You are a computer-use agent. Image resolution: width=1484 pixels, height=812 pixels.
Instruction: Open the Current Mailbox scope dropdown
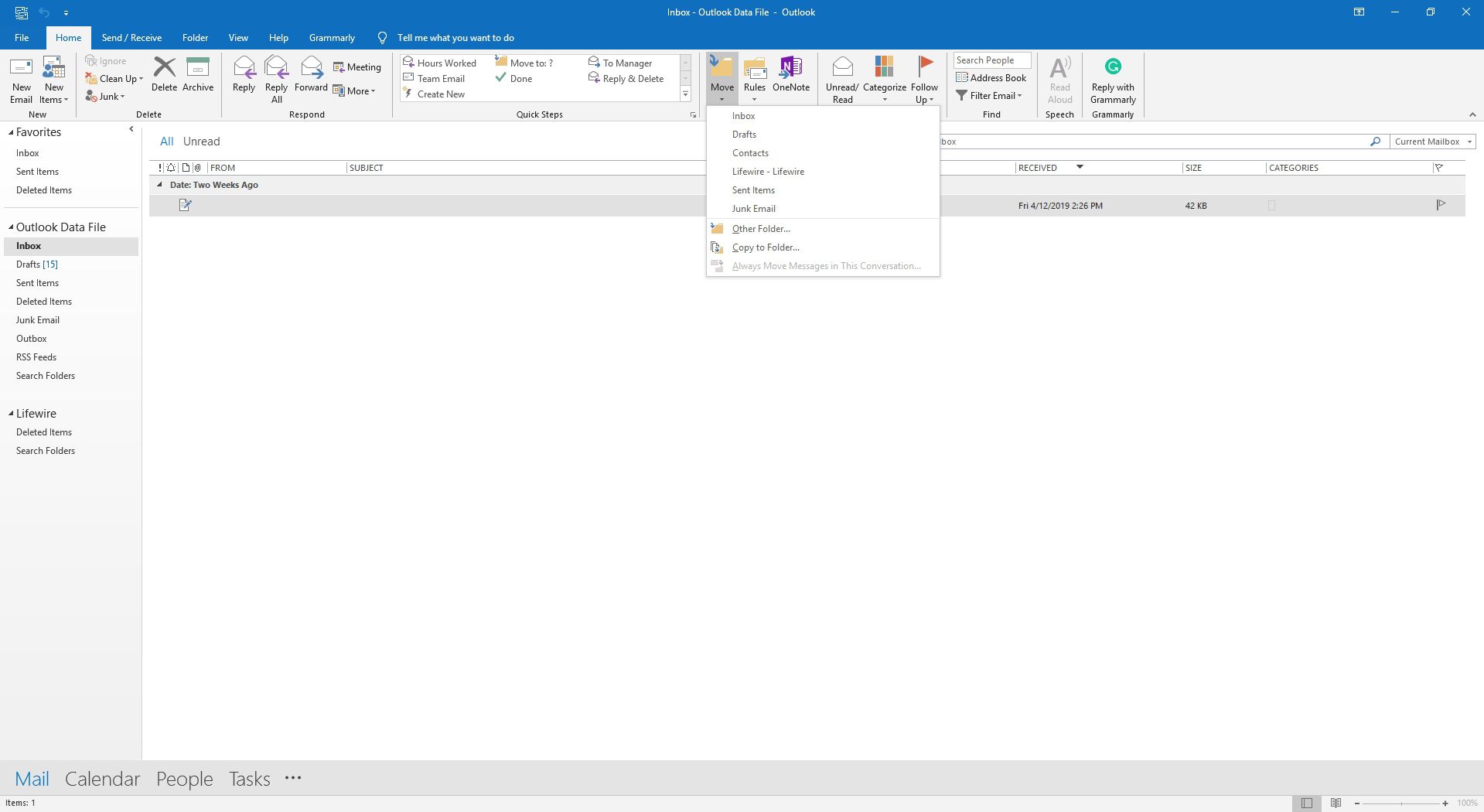1433,142
